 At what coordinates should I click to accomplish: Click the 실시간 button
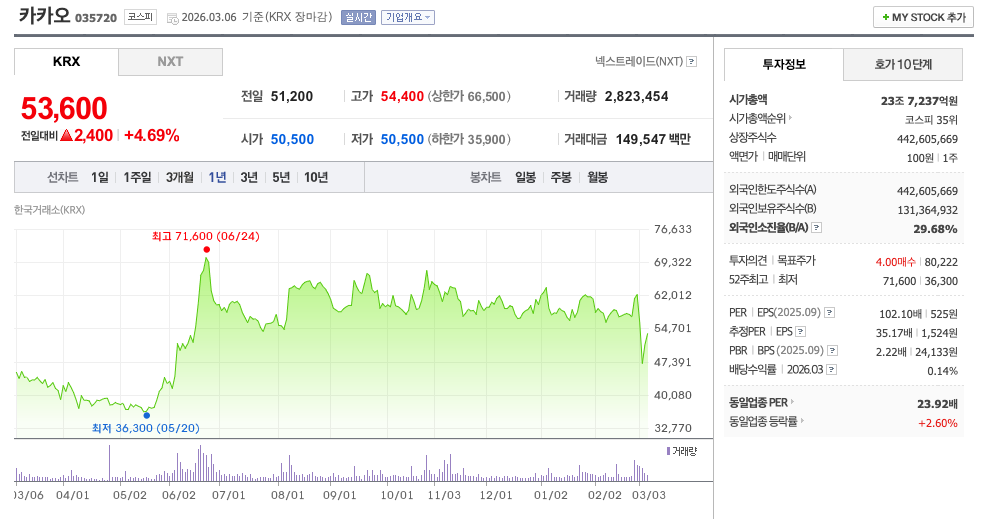point(358,18)
